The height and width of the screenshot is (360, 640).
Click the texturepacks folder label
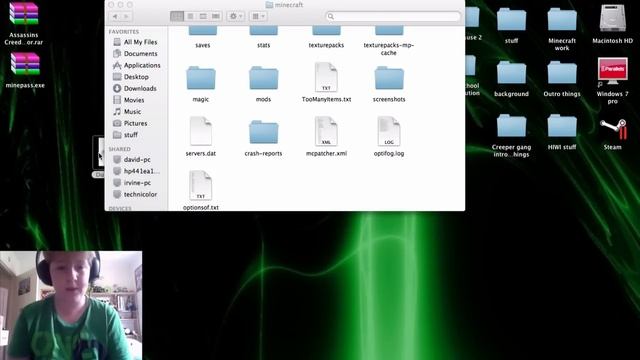pyautogui.click(x=326, y=45)
